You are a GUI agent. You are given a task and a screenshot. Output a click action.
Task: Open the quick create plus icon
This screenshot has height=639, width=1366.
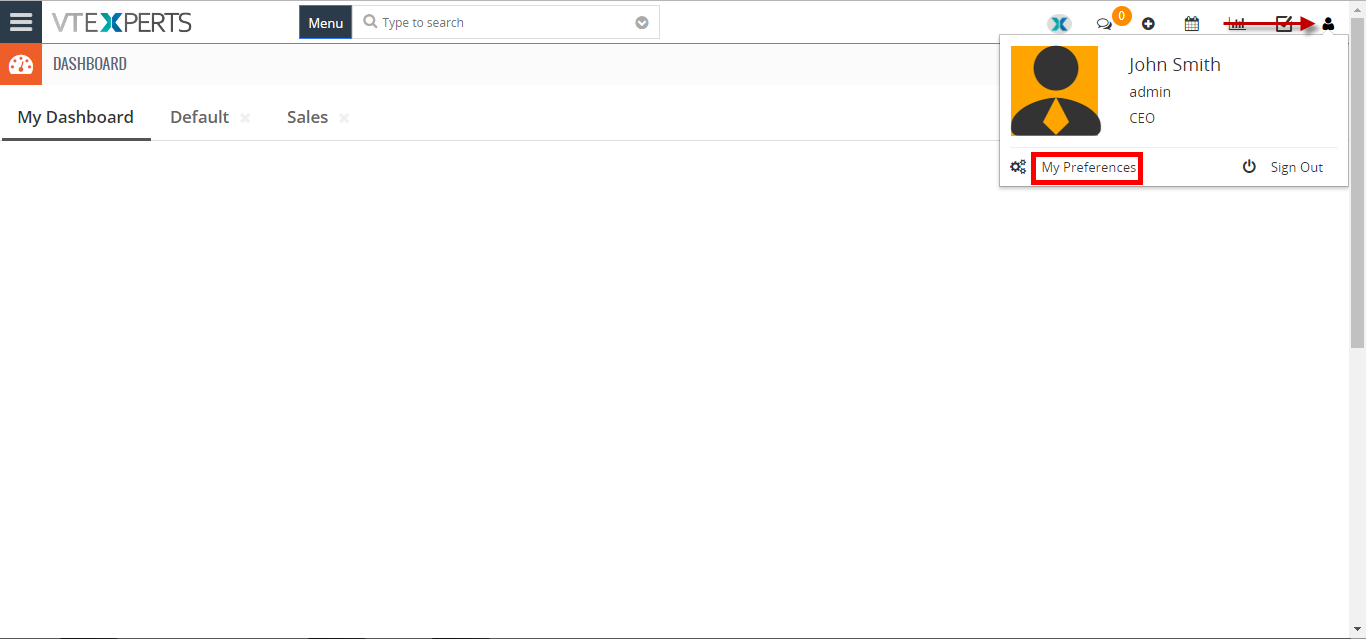[x=1148, y=24]
